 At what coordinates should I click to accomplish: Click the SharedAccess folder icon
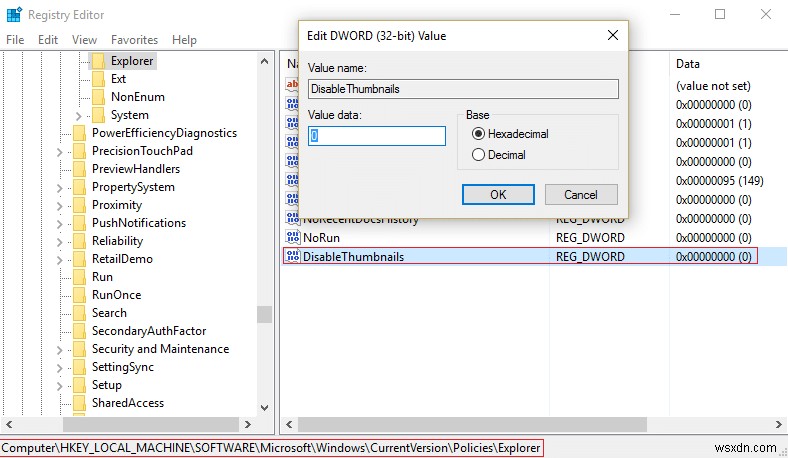coord(79,403)
